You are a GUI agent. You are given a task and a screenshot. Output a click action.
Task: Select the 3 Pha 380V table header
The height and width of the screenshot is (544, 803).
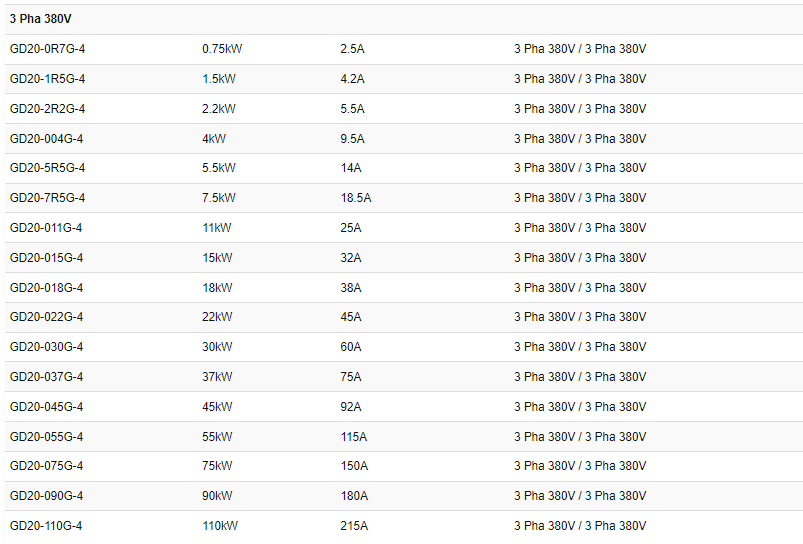point(40,19)
